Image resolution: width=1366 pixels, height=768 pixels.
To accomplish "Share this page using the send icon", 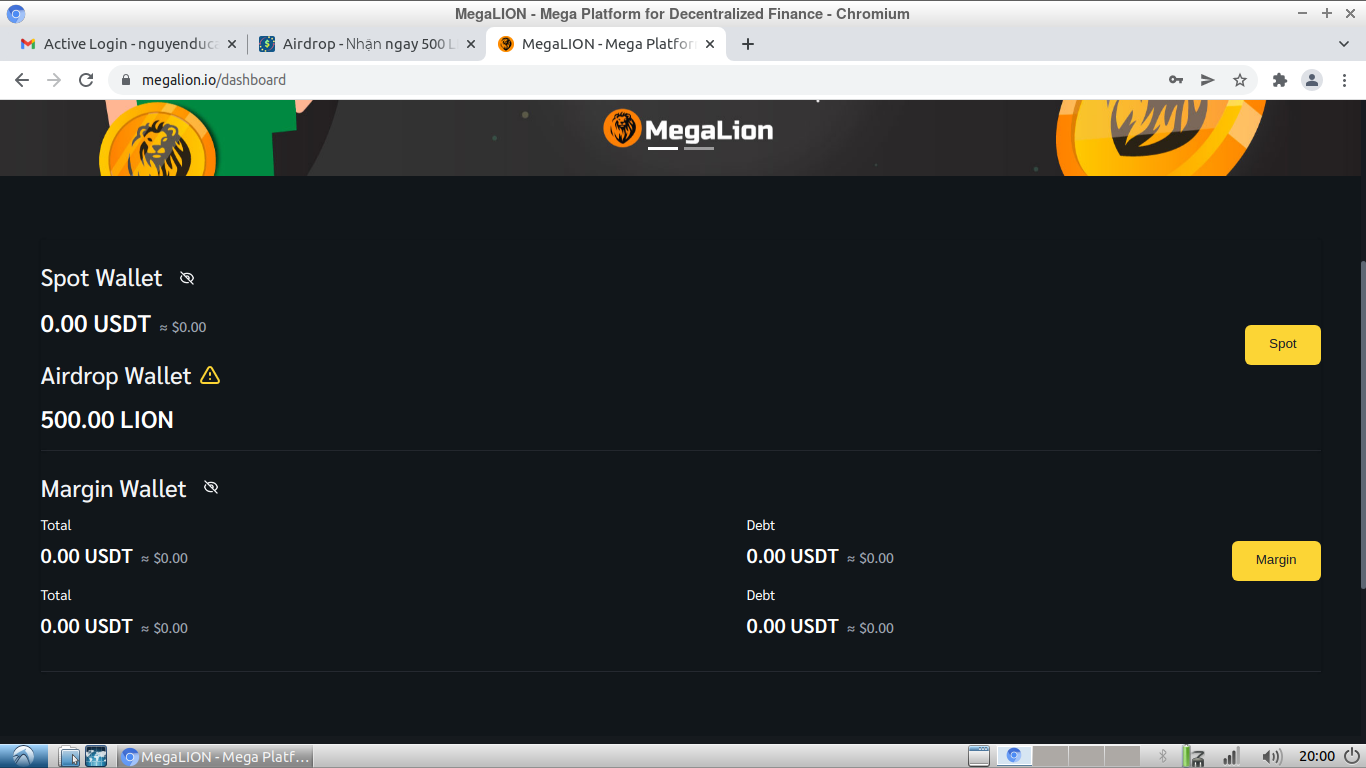I will pos(1208,80).
